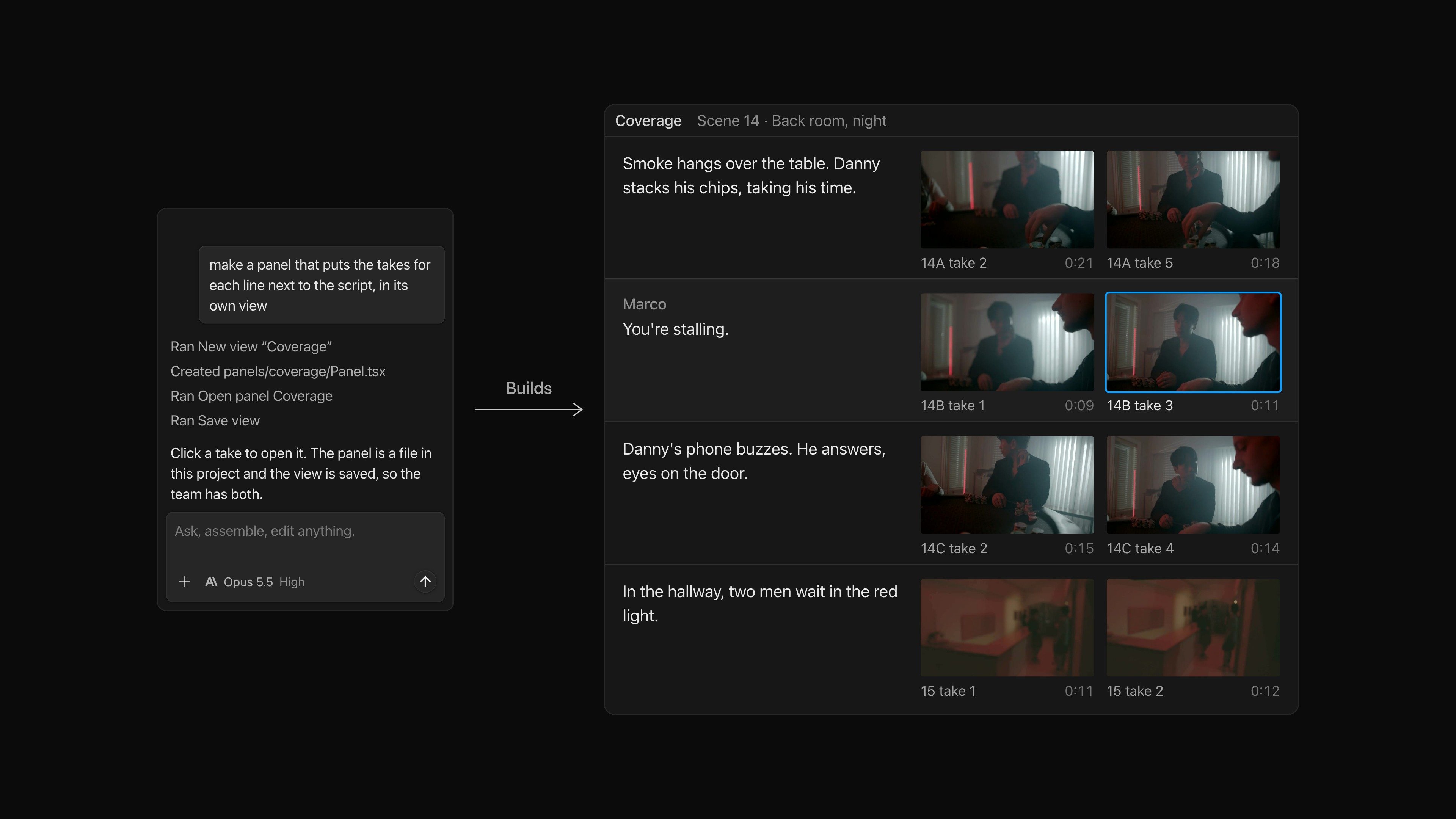The image size is (1456, 819).
Task: Open the 14A take 5 thumbnail
Action: (x=1192, y=199)
